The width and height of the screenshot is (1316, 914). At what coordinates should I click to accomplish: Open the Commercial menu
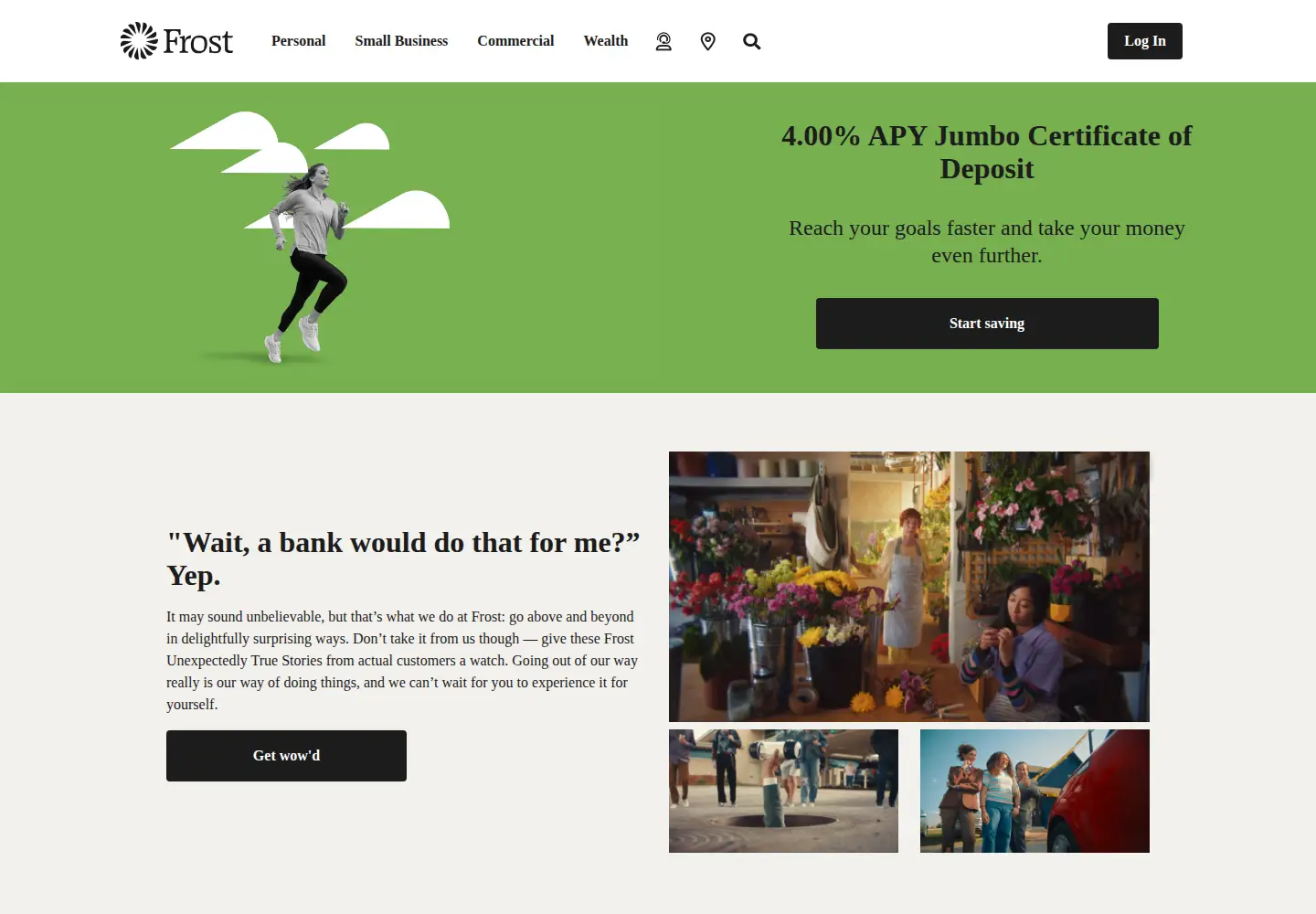click(515, 41)
